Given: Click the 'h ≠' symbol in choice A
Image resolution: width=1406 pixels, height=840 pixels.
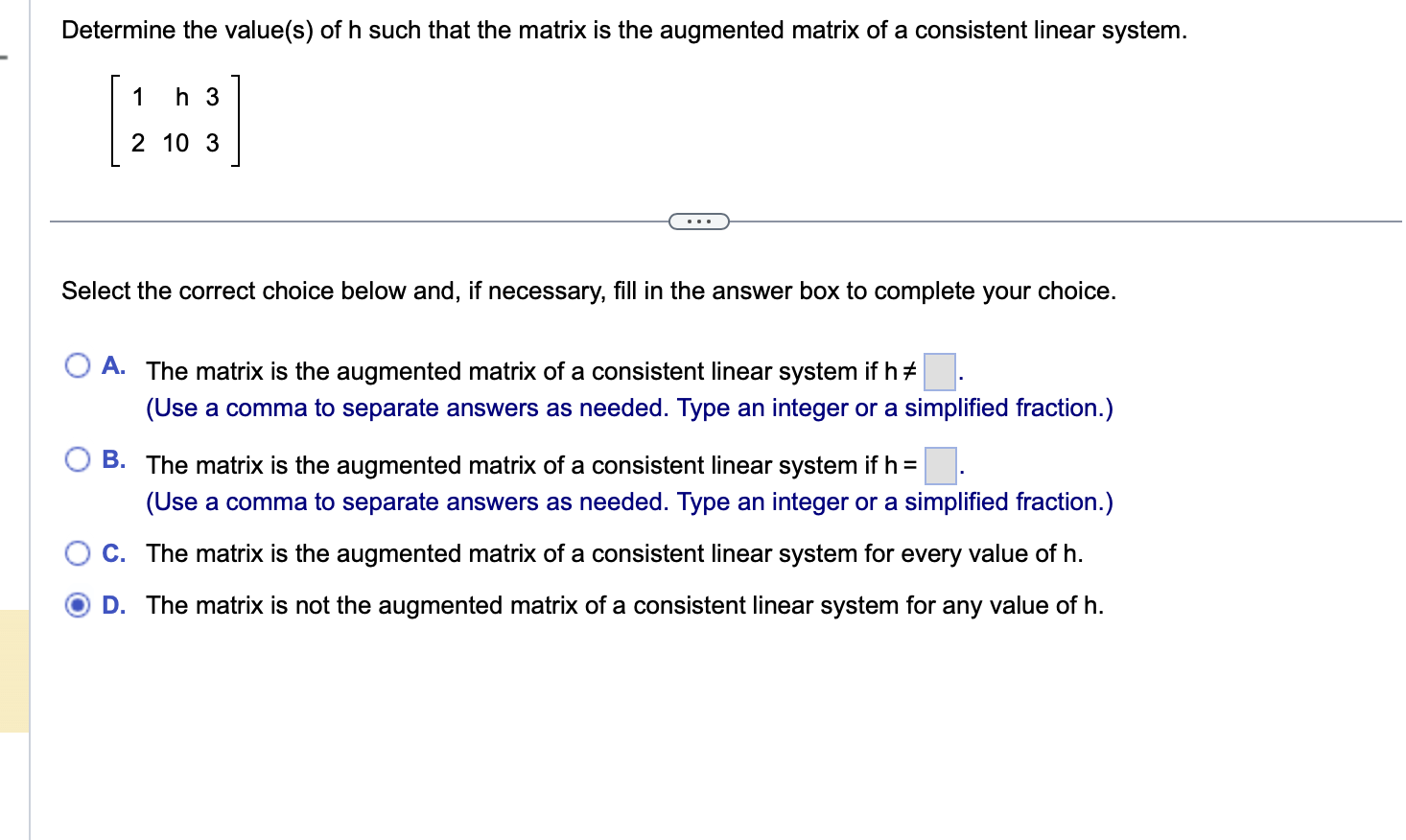Looking at the screenshot, I should [900, 371].
